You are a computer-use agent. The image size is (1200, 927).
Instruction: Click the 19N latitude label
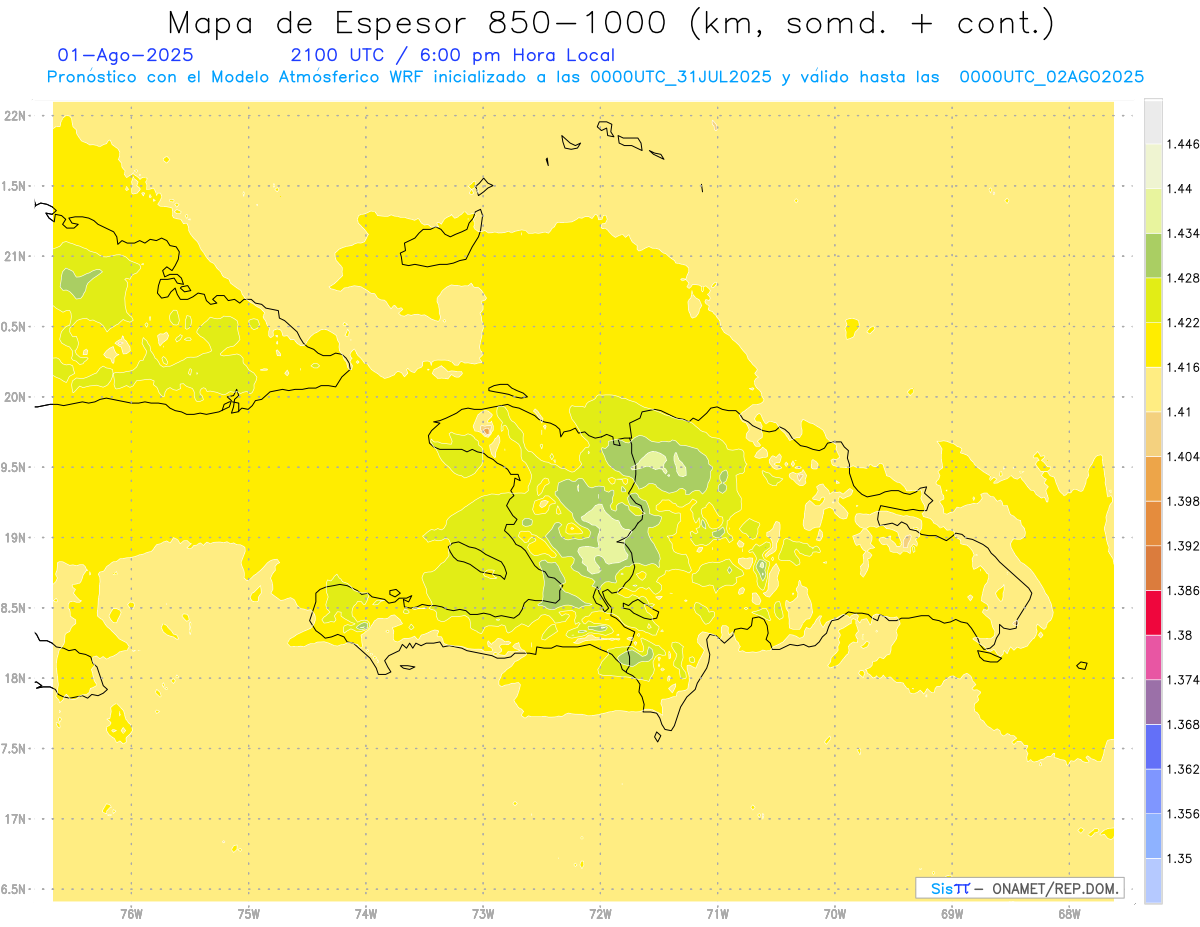click(x=16, y=538)
